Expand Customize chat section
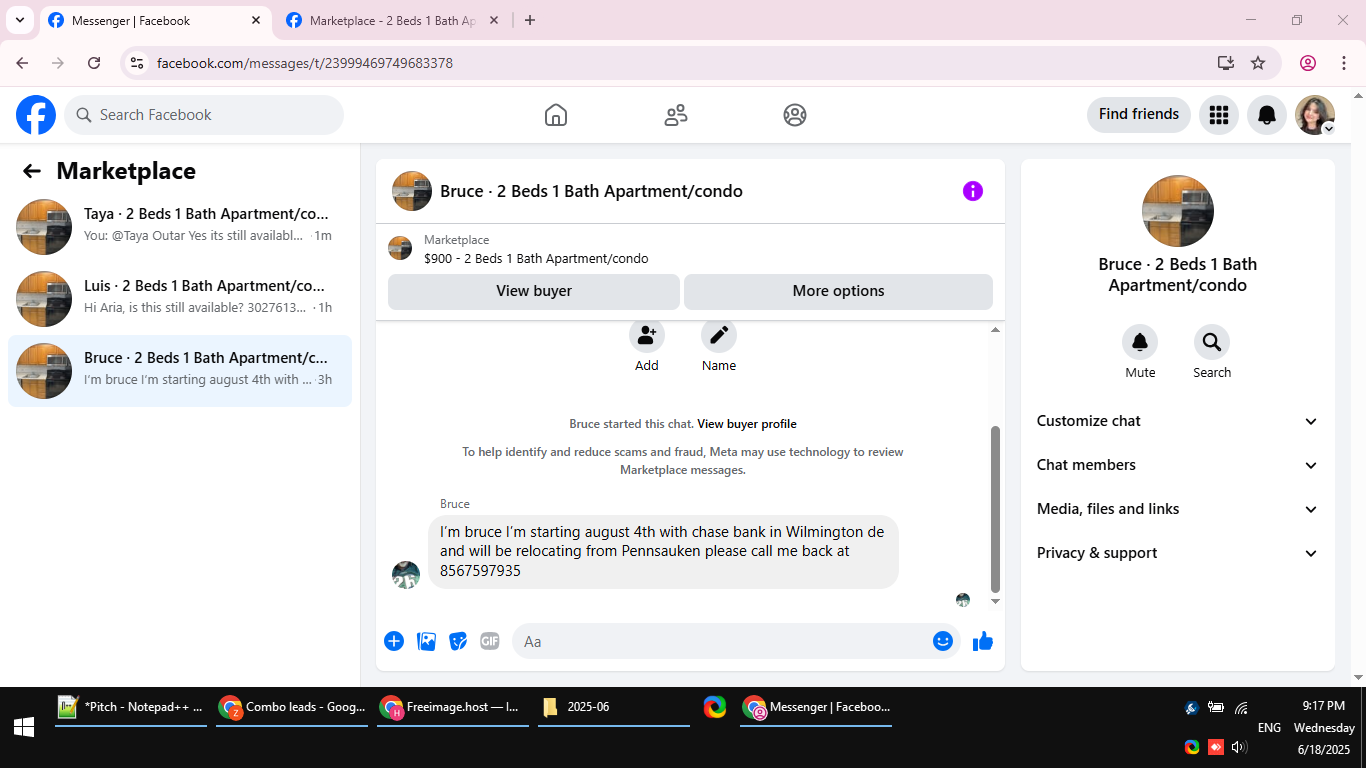The width and height of the screenshot is (1366, 768). click(x=1178, y=421)
